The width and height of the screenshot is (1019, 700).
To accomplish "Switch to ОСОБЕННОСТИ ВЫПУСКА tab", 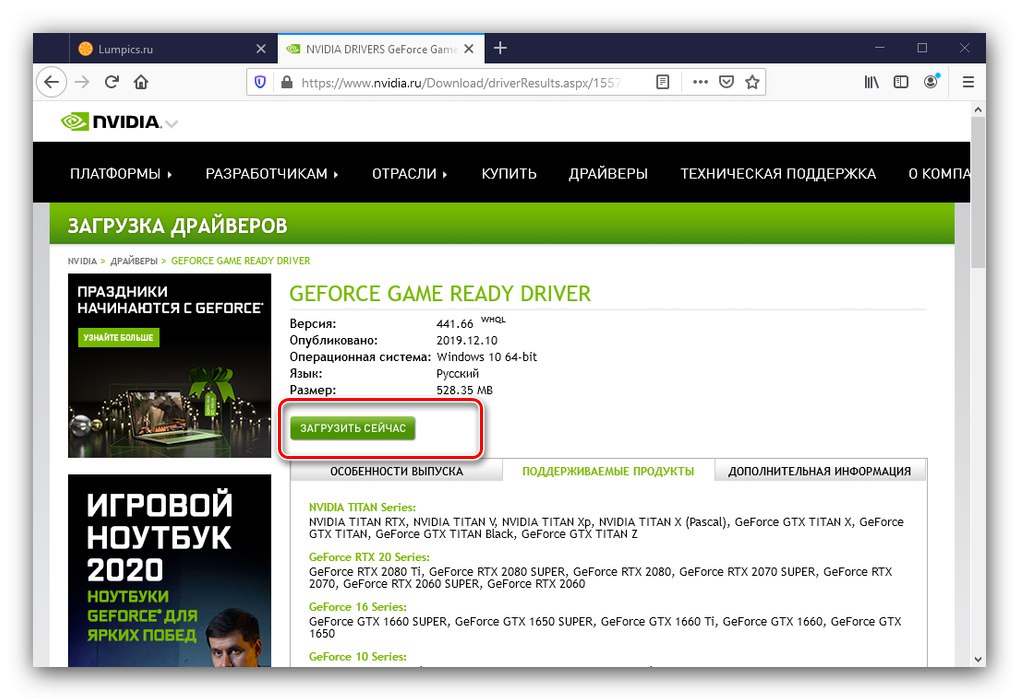I will 396,471.
